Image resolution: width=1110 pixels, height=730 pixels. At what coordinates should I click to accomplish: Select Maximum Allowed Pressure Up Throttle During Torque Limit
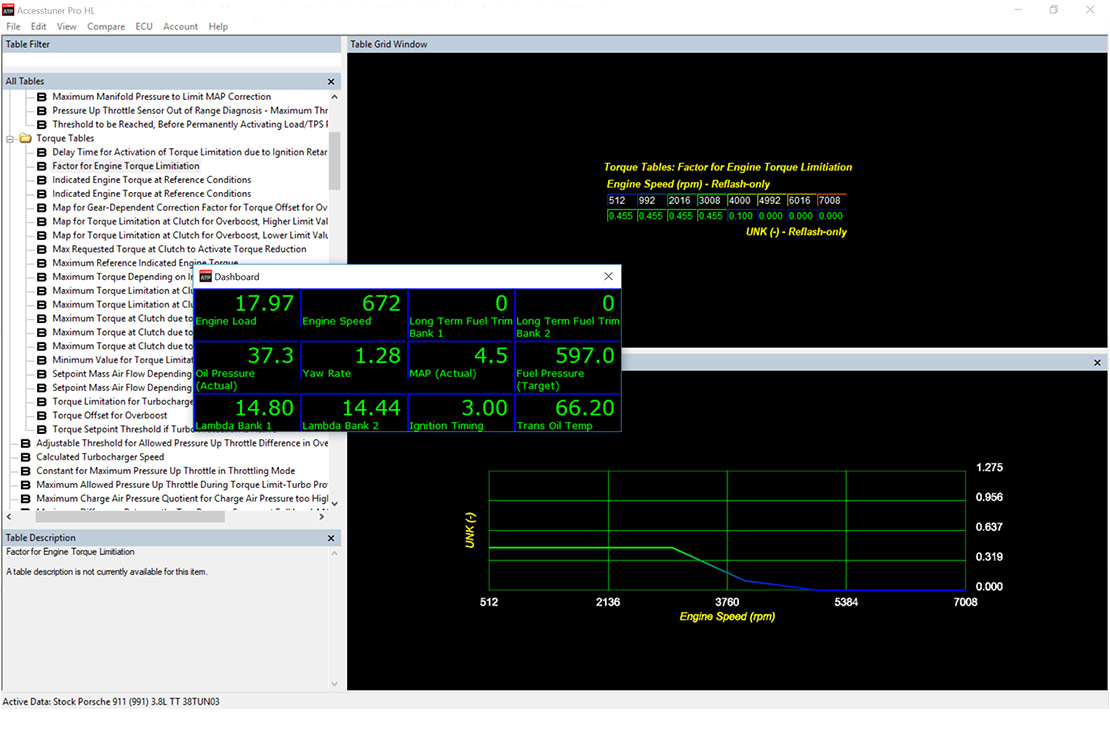coord(182,485)
